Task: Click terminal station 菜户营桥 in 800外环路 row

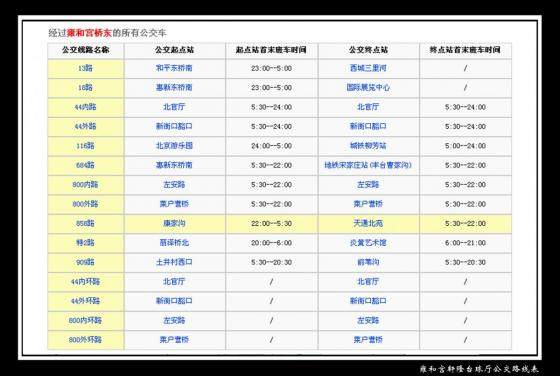Action: (368, 340)
